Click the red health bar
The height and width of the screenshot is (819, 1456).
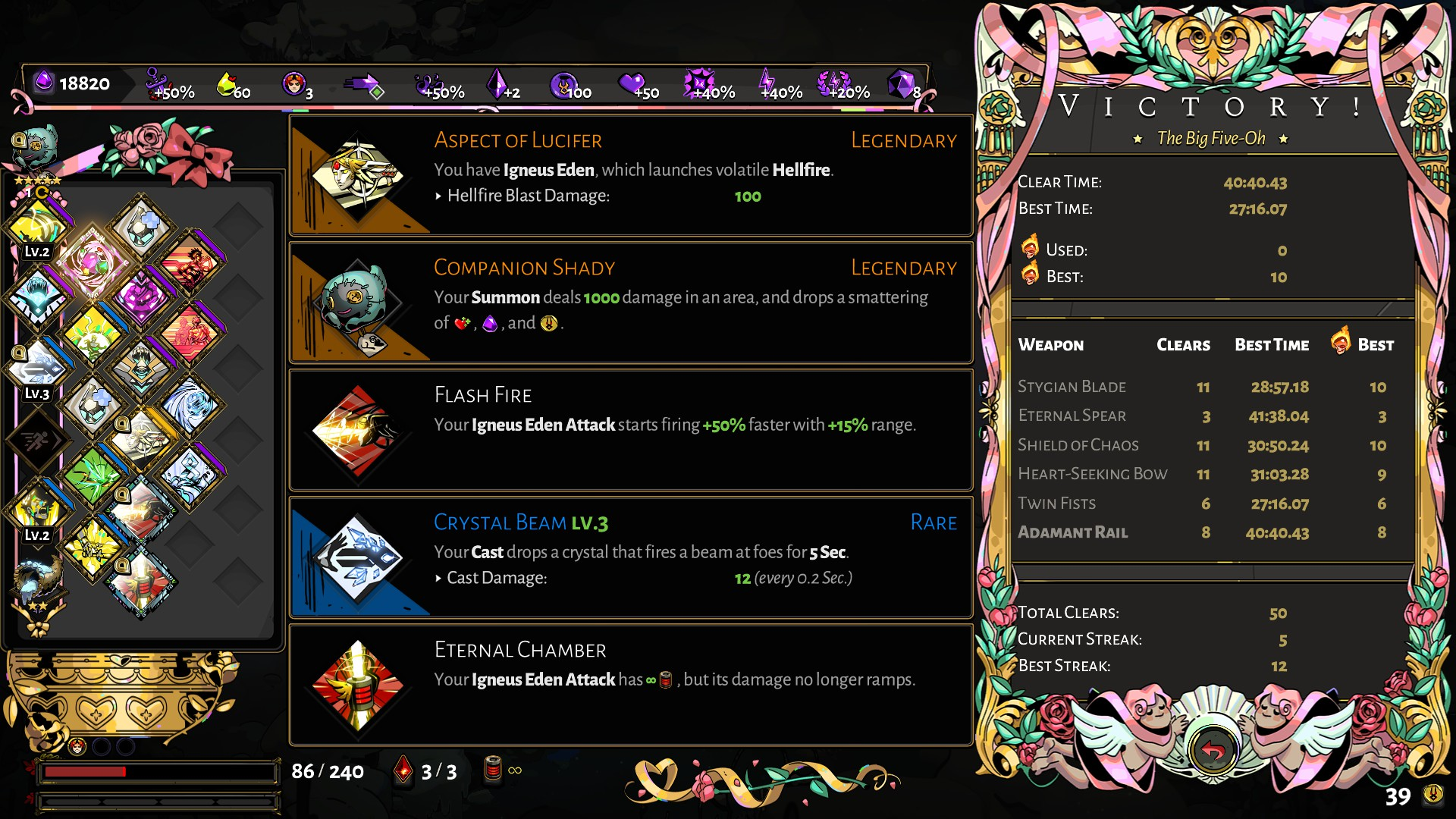tap(84, 771)
